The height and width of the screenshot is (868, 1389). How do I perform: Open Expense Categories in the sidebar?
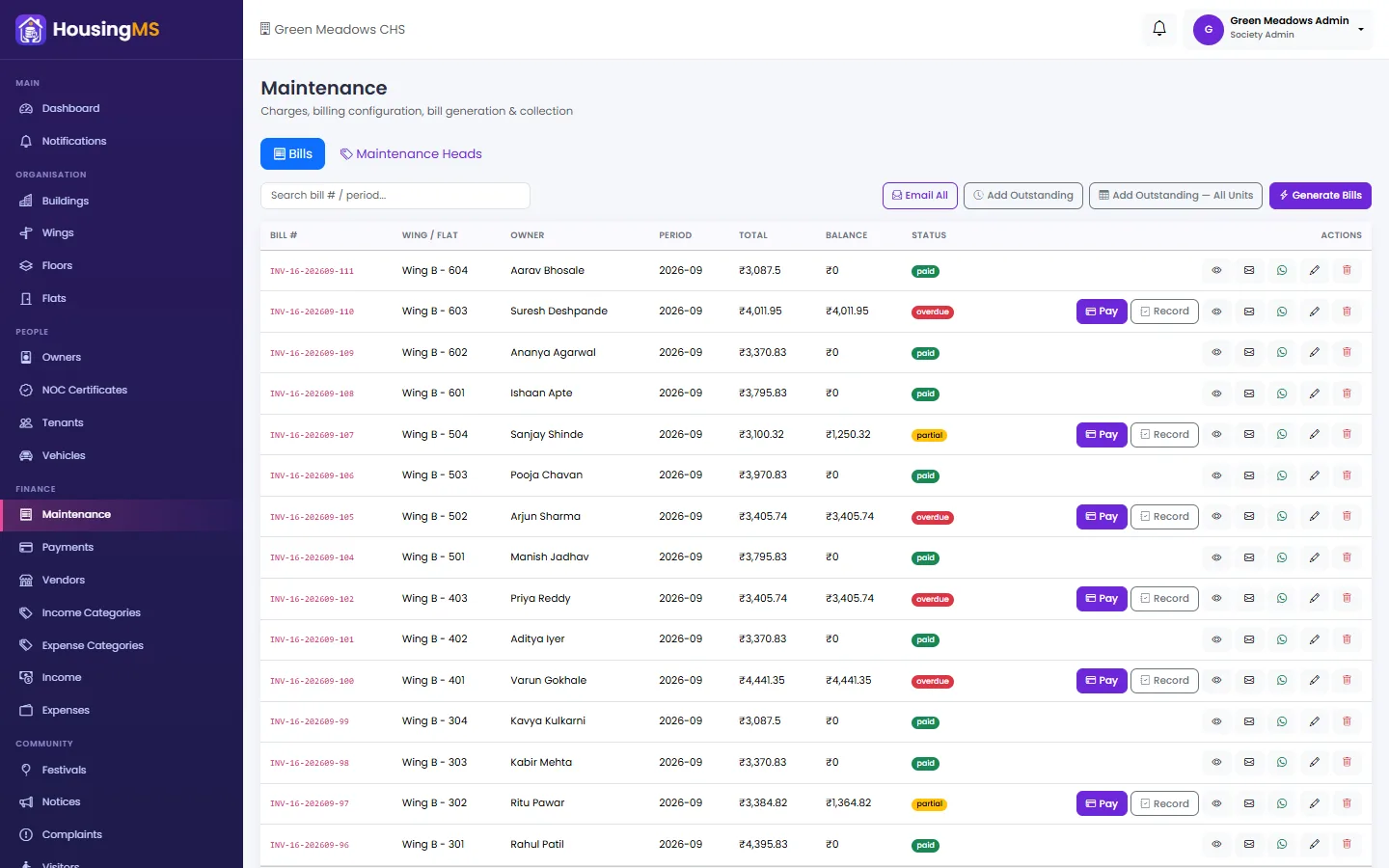point(122,646)
